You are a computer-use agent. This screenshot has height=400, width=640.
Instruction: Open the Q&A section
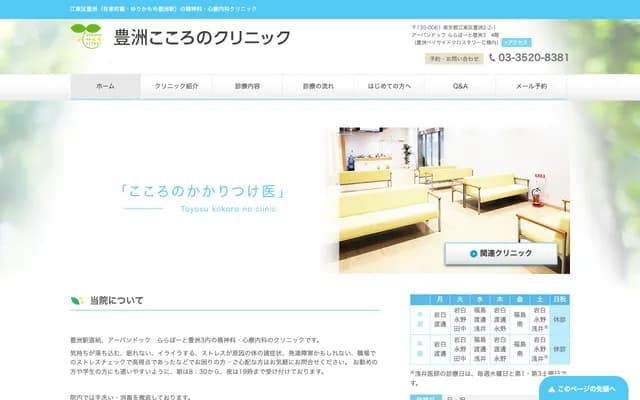pyautogui.click(x=460, y=87)
